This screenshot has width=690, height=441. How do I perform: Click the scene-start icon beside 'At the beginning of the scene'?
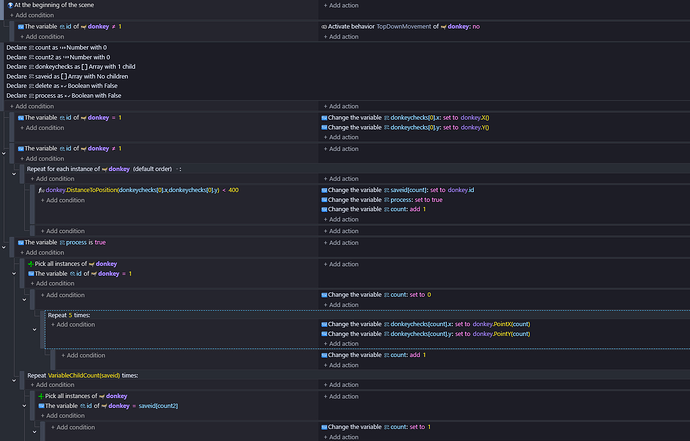point(10,5)
